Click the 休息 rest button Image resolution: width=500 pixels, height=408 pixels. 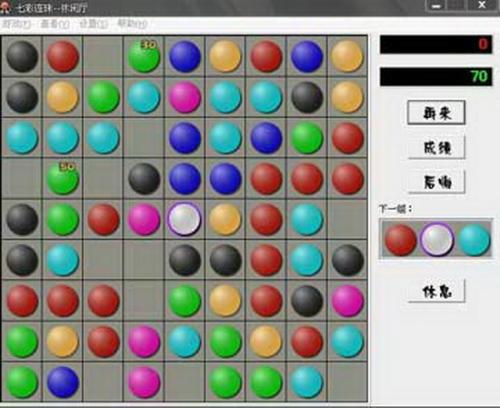click(x=436, y=291)
